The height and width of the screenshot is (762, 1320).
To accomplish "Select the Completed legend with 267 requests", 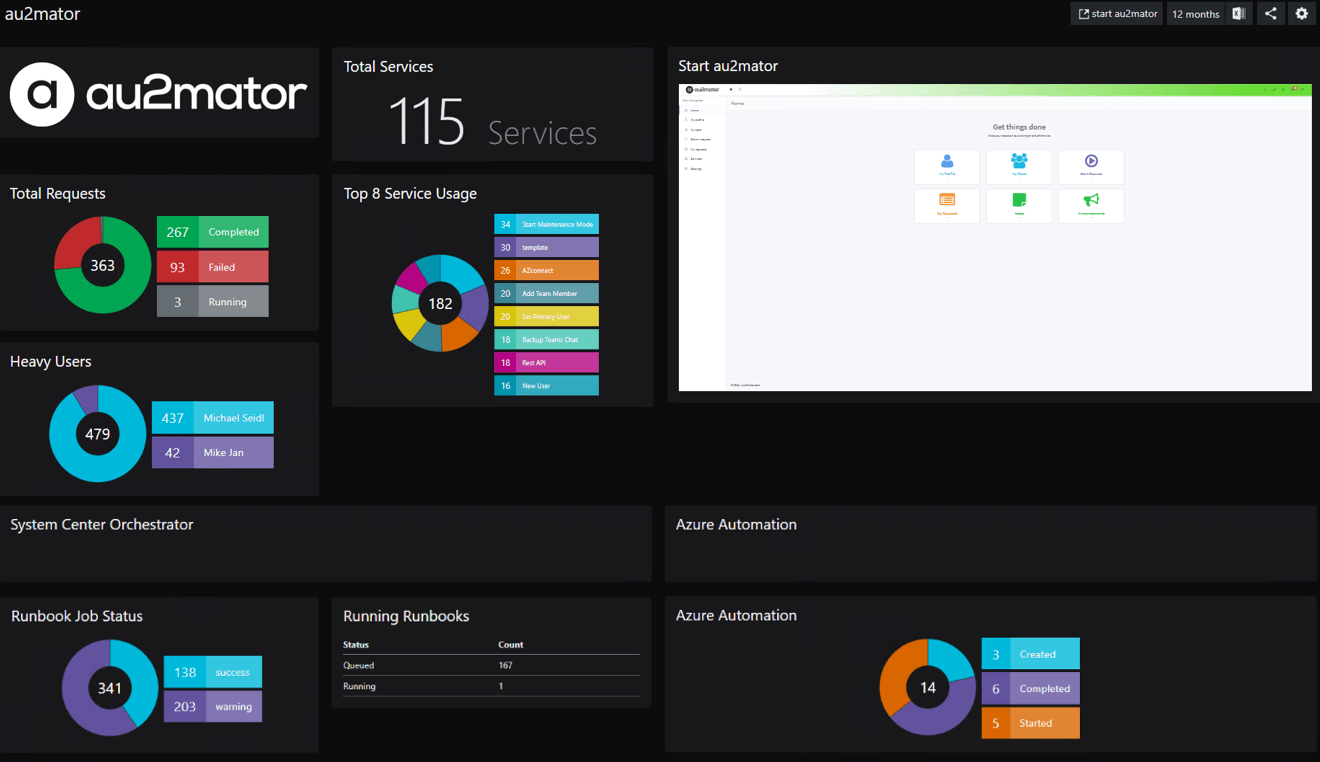I will pyautogui.click(x=212, y=232).
